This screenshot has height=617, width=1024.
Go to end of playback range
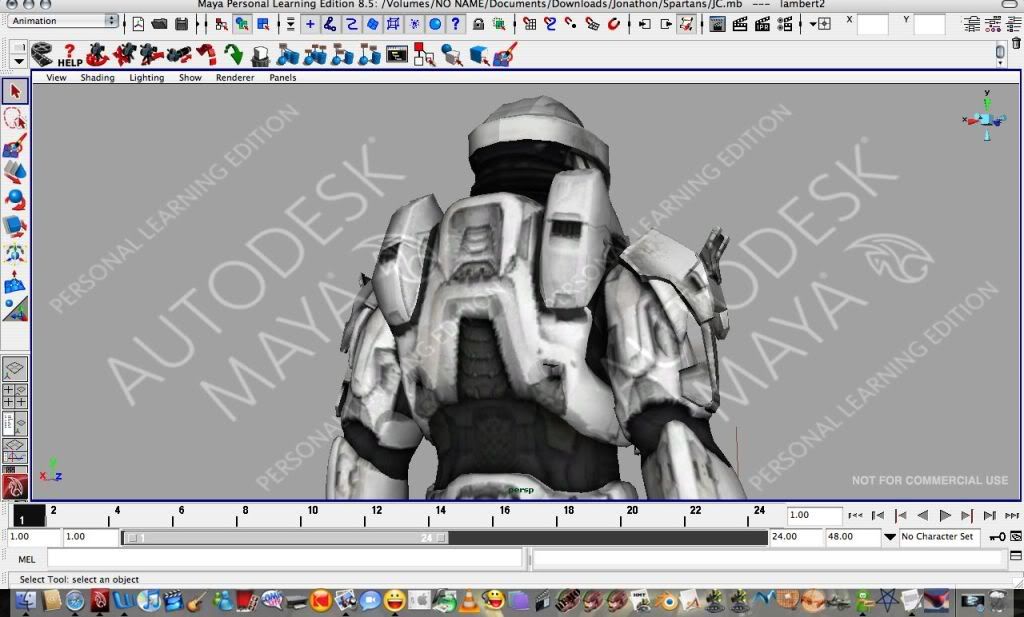pyautogui.click(x=1012, y=516)
